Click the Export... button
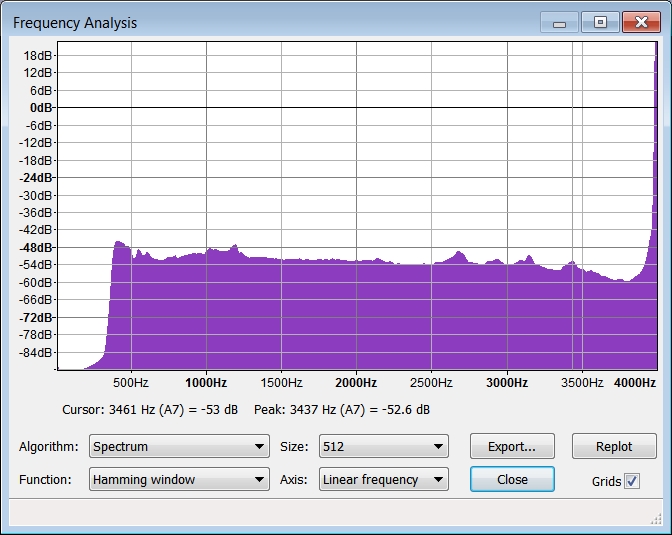This screenshot has height=535, width=672. tap(512, 447)
